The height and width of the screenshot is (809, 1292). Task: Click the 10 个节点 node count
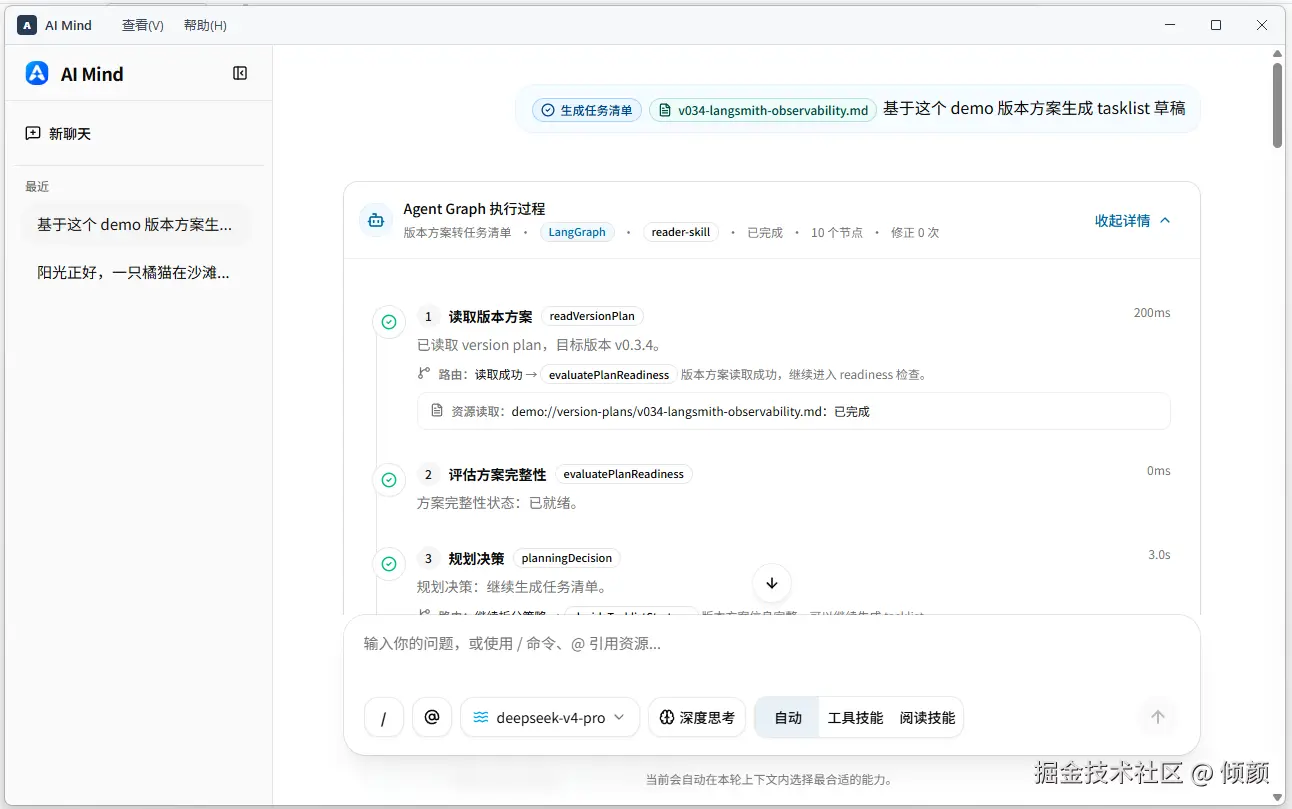pos(837,233)
